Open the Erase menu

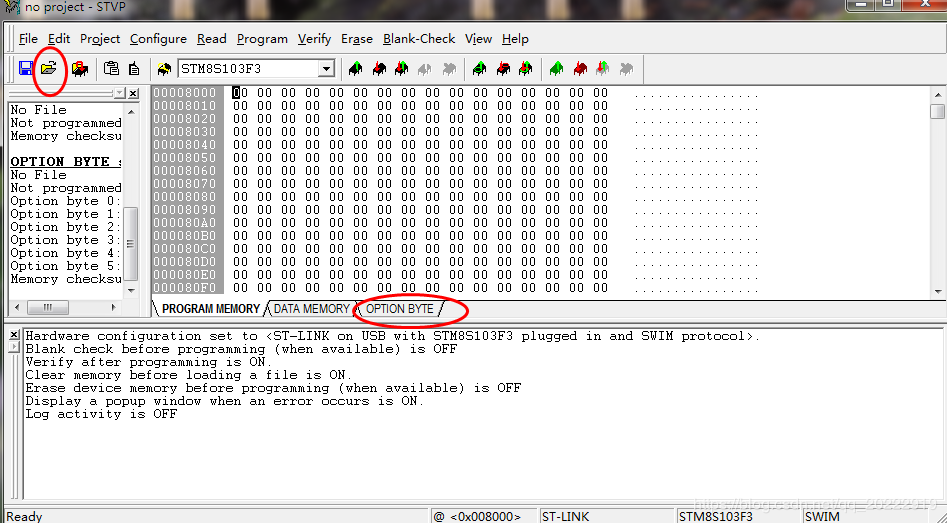[357, 39]
